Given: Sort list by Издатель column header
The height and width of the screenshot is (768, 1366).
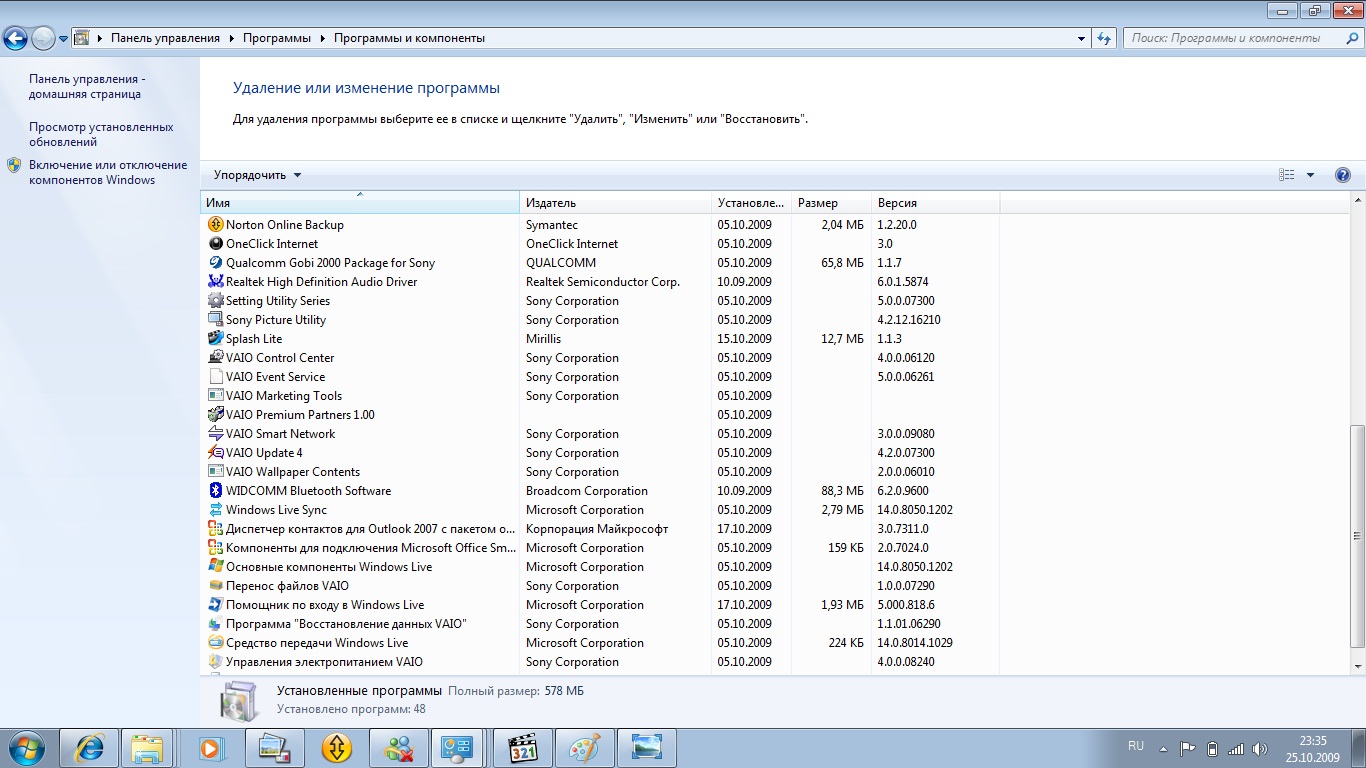Looking at the screenshot, I should pos(616,203).
